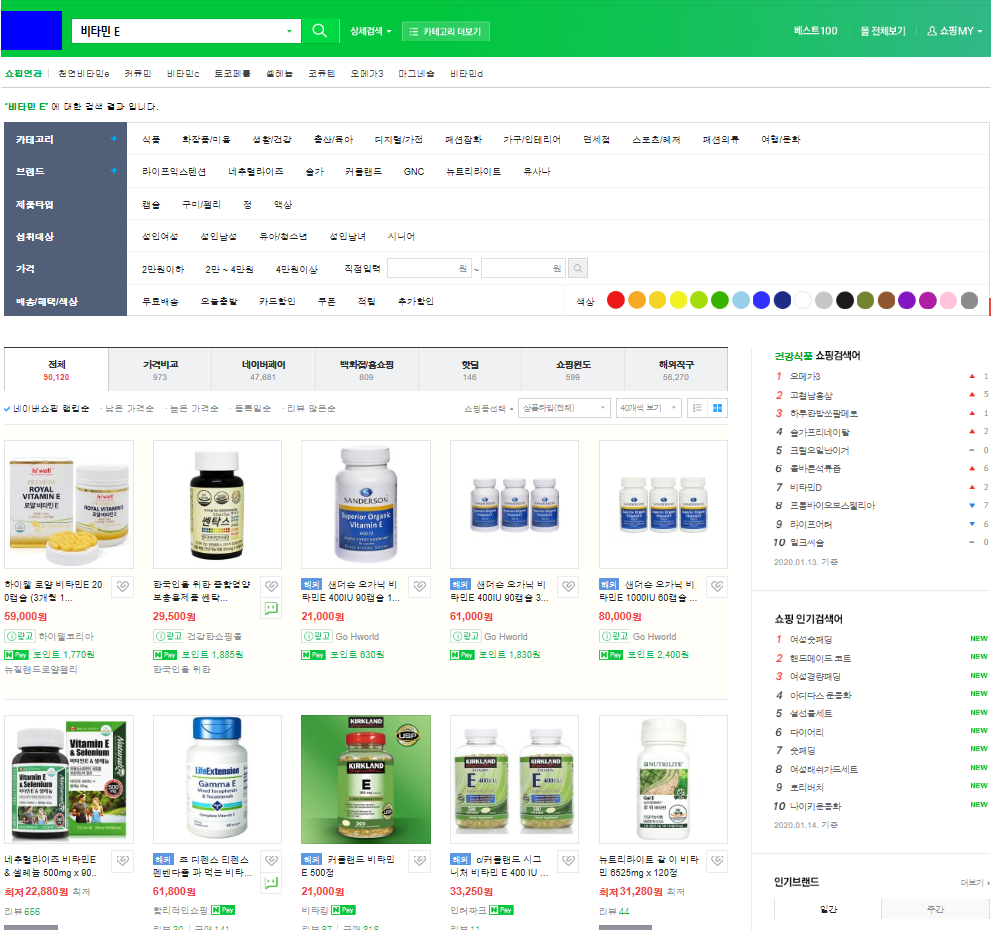Image resolution: width=991 pixels, height=930 pixels.
Task: Open 베스트100 link
Action: pyautogui.click(x=815, y=31)
